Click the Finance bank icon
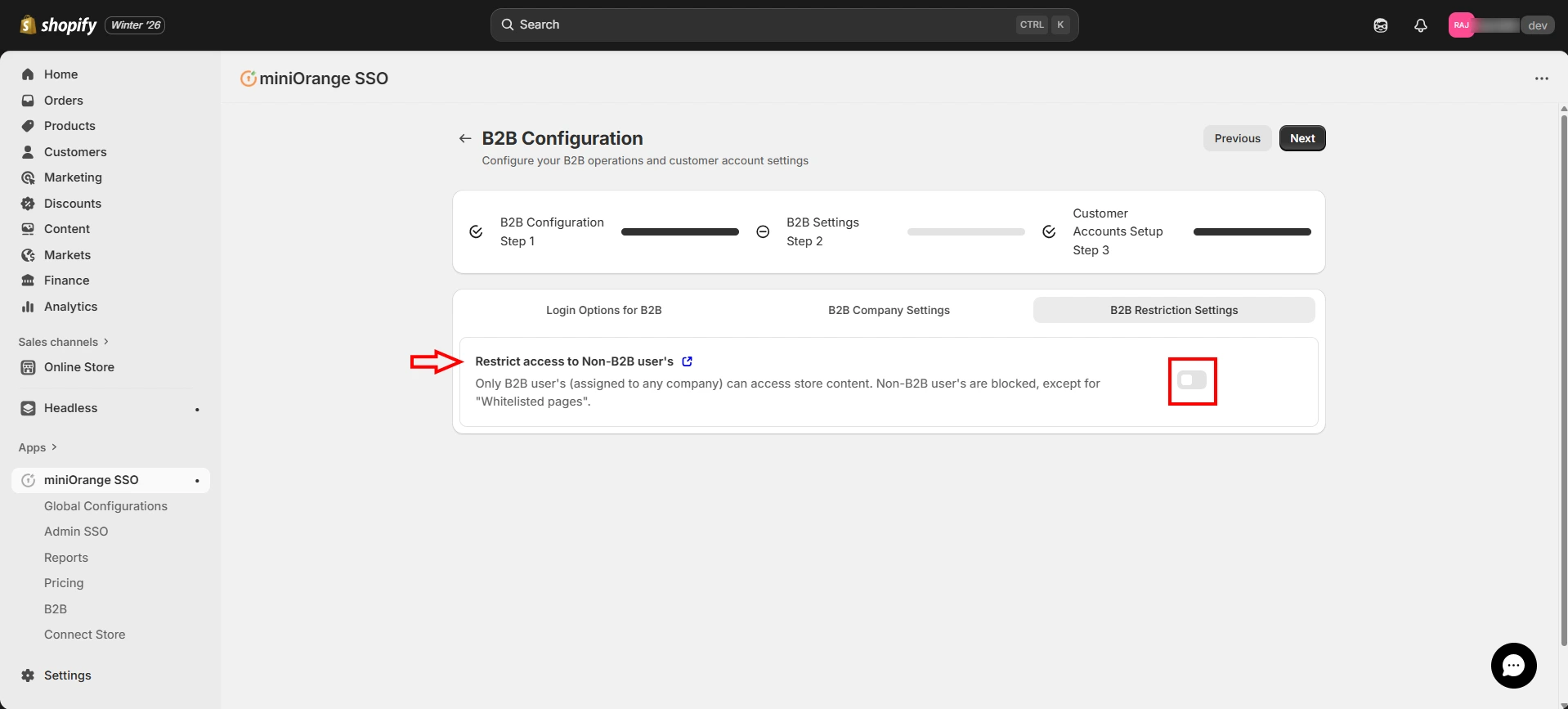 click(x=28, y=280)
